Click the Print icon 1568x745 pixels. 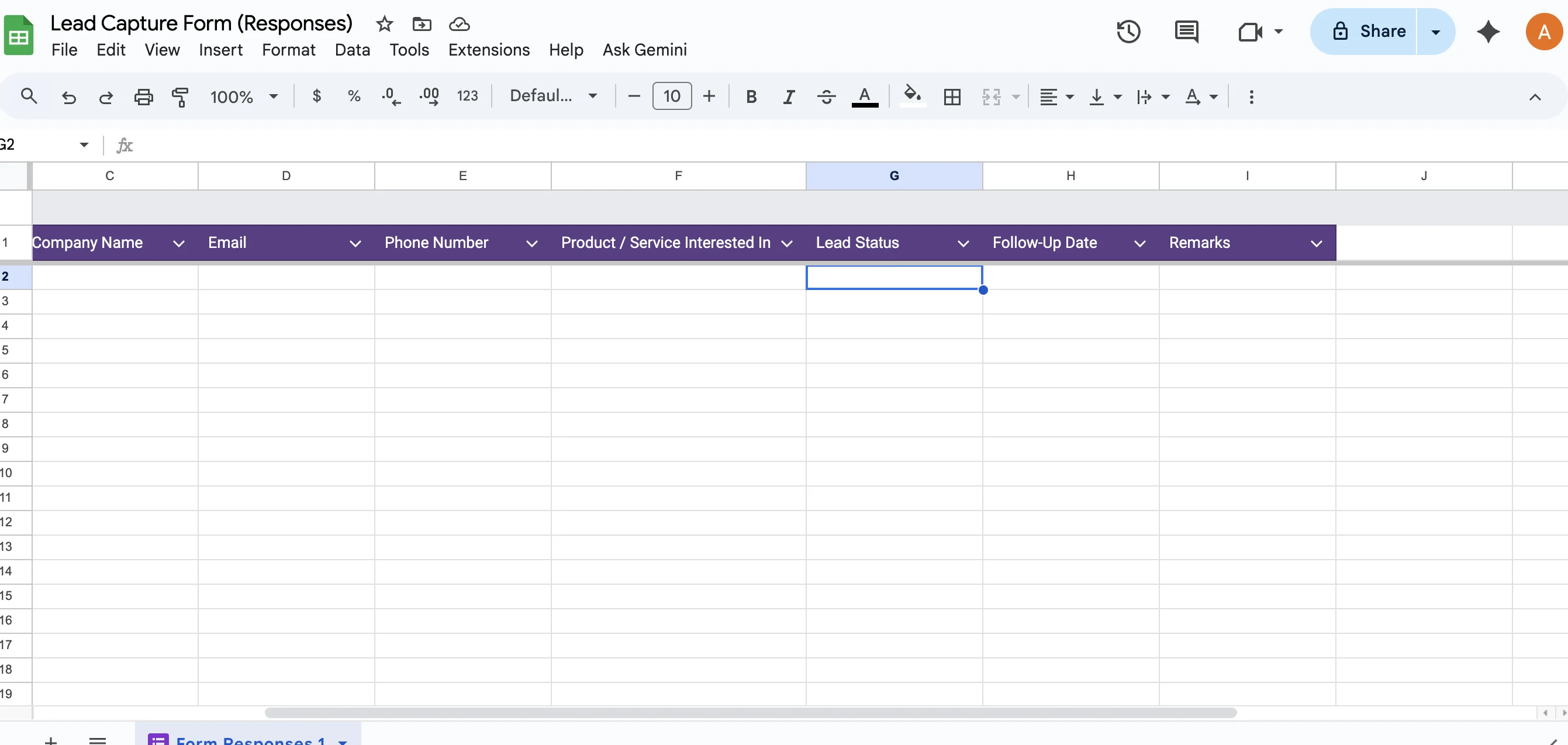tap(144, 96)
